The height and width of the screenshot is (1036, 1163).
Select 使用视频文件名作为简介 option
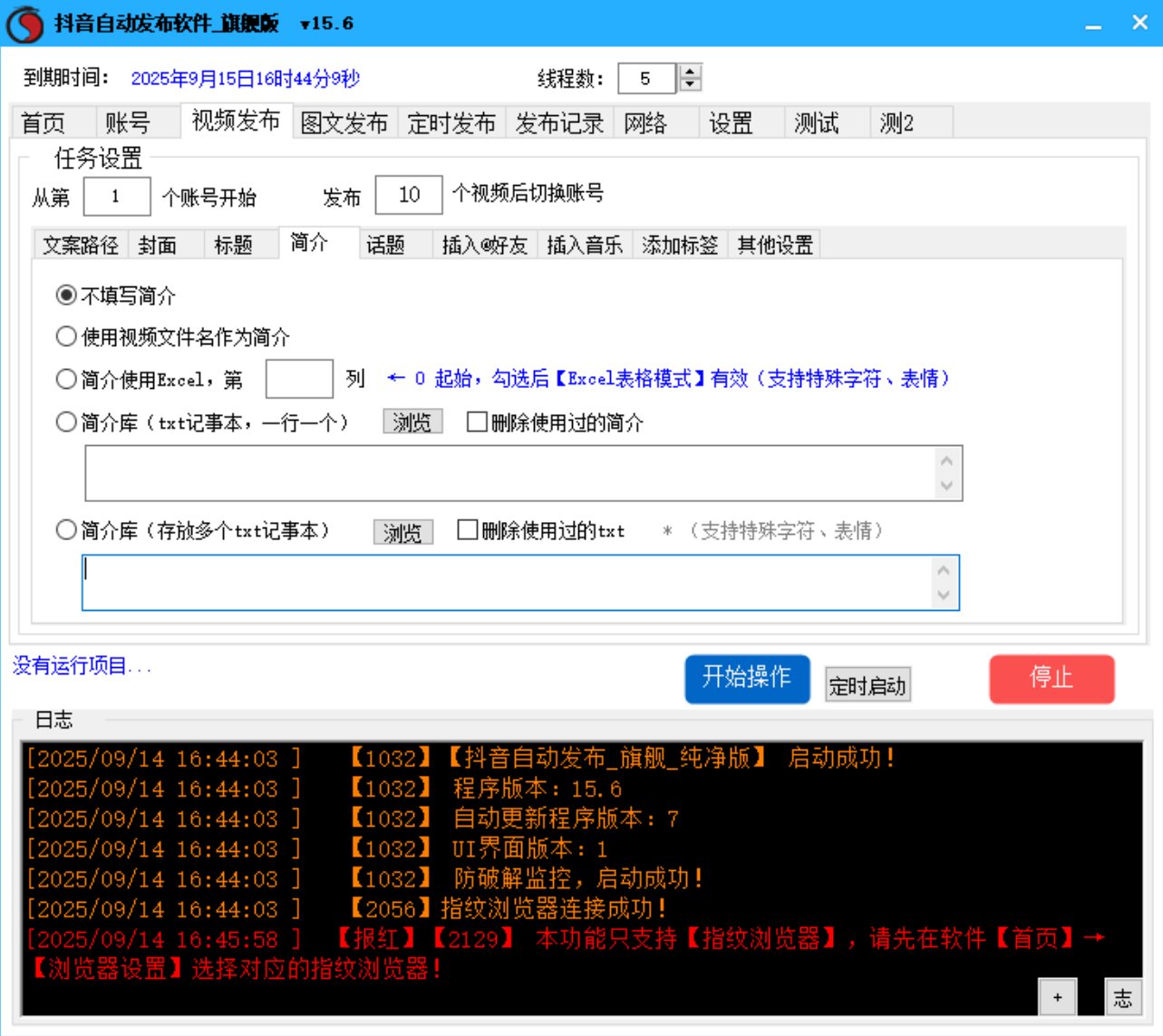(x=64, y=336)
